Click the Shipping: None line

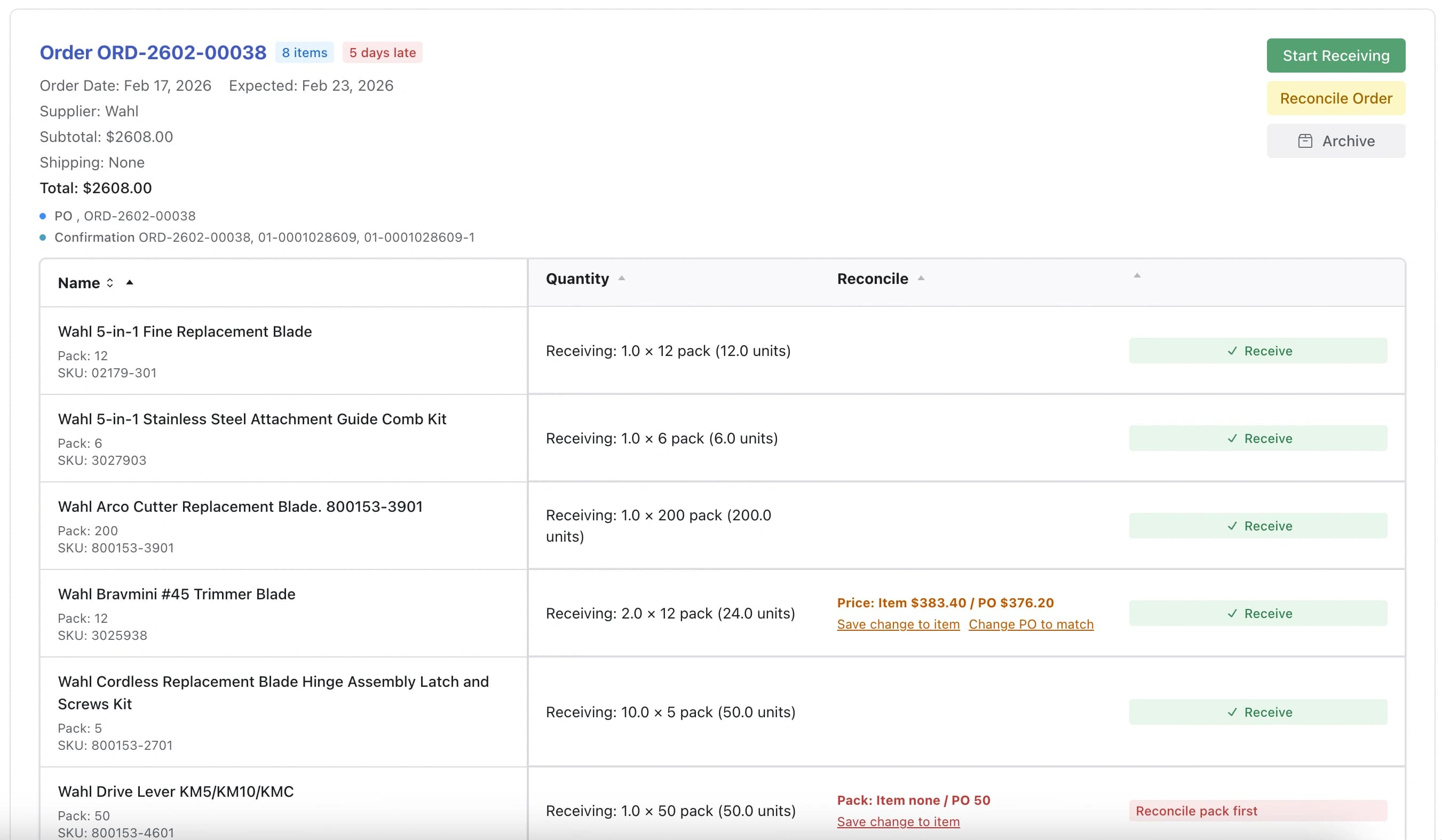[x=92, y=163]
